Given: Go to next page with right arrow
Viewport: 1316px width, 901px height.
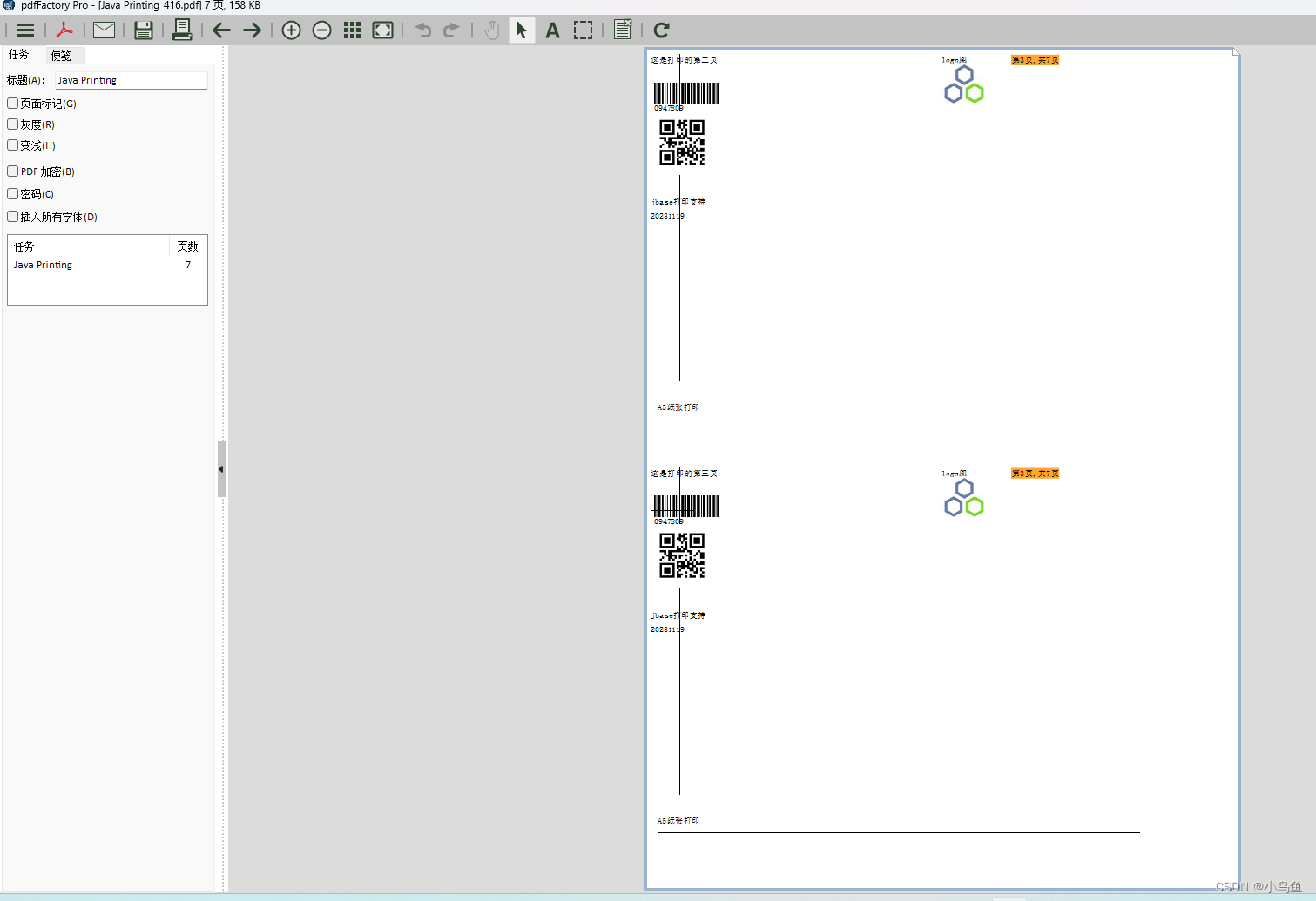Looking at the screenshot, I should tap(252, 30).
